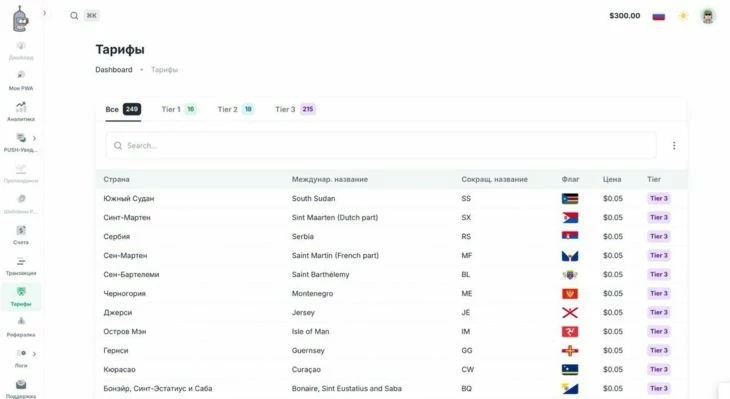Open the user avatar profile menu

(x=708, y=16)
